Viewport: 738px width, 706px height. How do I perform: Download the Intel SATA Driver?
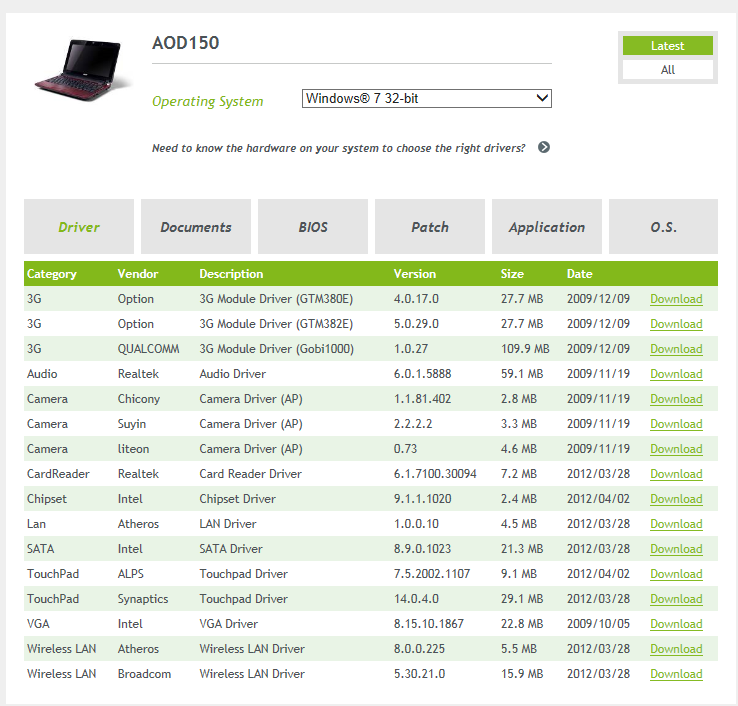click(676, 548)
